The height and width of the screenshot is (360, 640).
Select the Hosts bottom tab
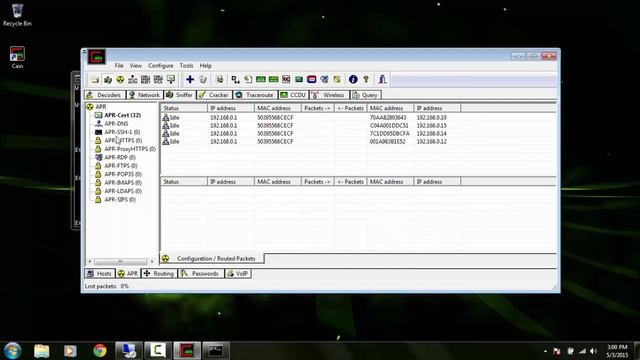100,273
